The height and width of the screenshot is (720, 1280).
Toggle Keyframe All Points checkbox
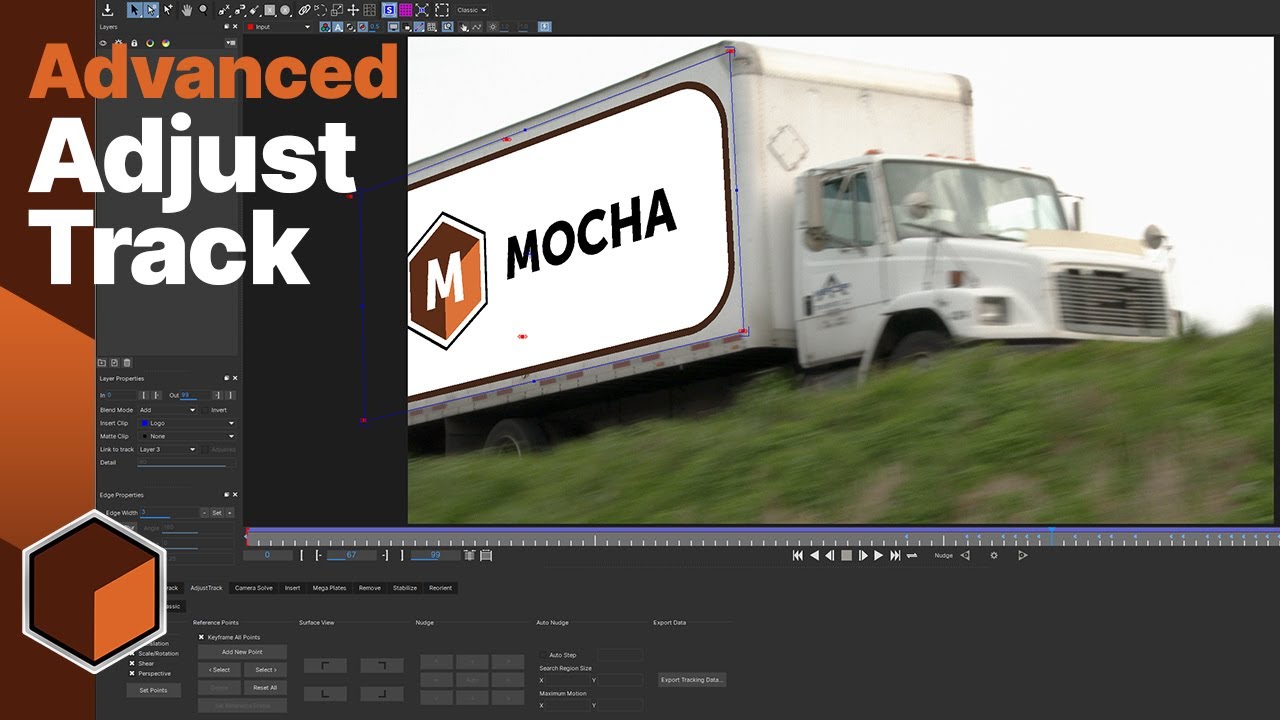(201, 637)
